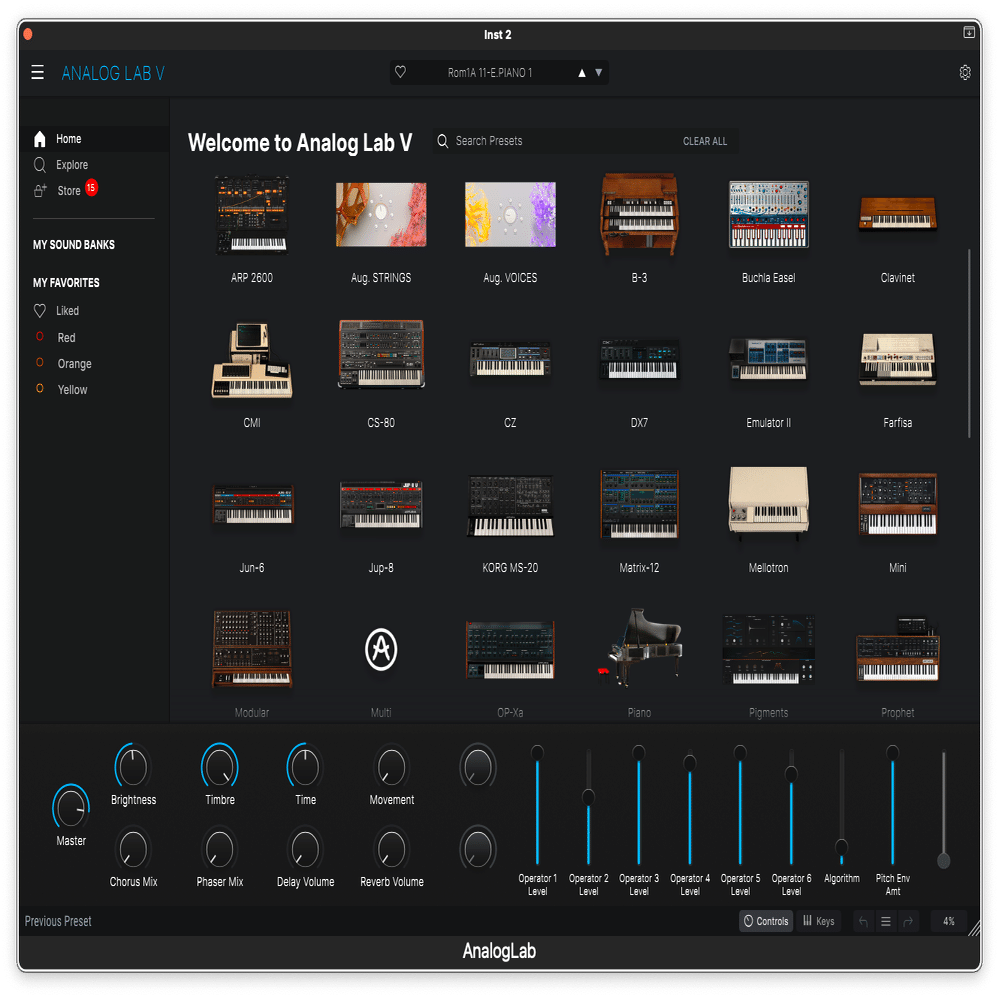Click Operator 2 Level fader
The image size is (999, 999).
click(x=588, y=797)
